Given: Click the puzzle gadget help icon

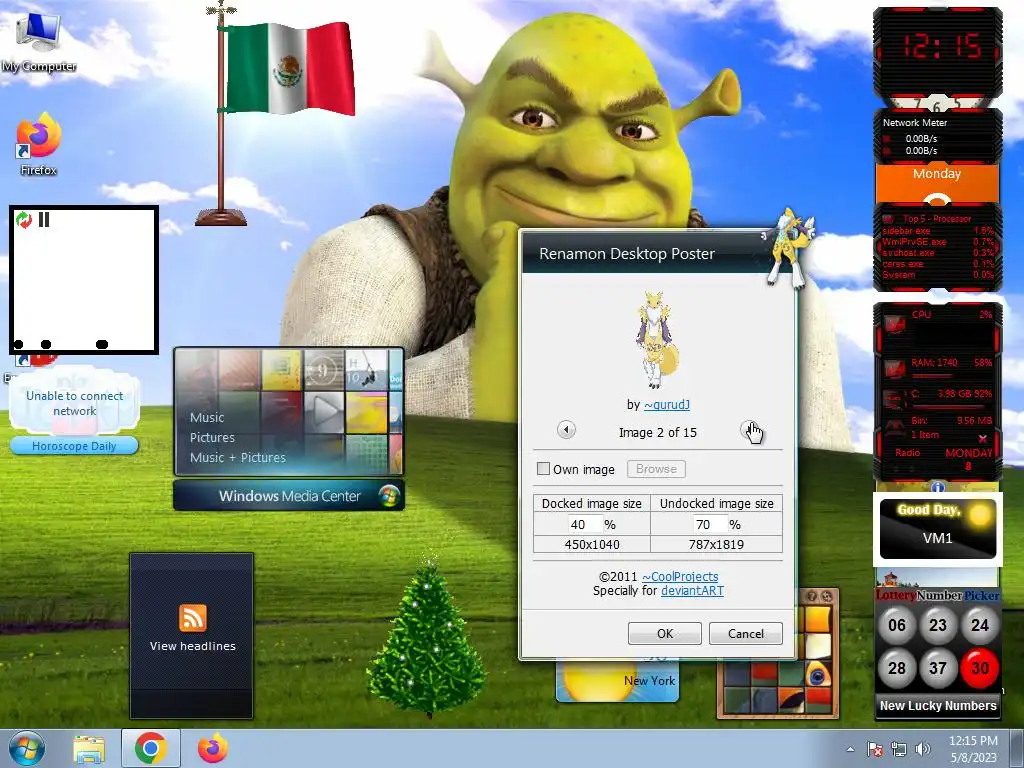Looking at the screenshot, I should (x=812, y=596).
